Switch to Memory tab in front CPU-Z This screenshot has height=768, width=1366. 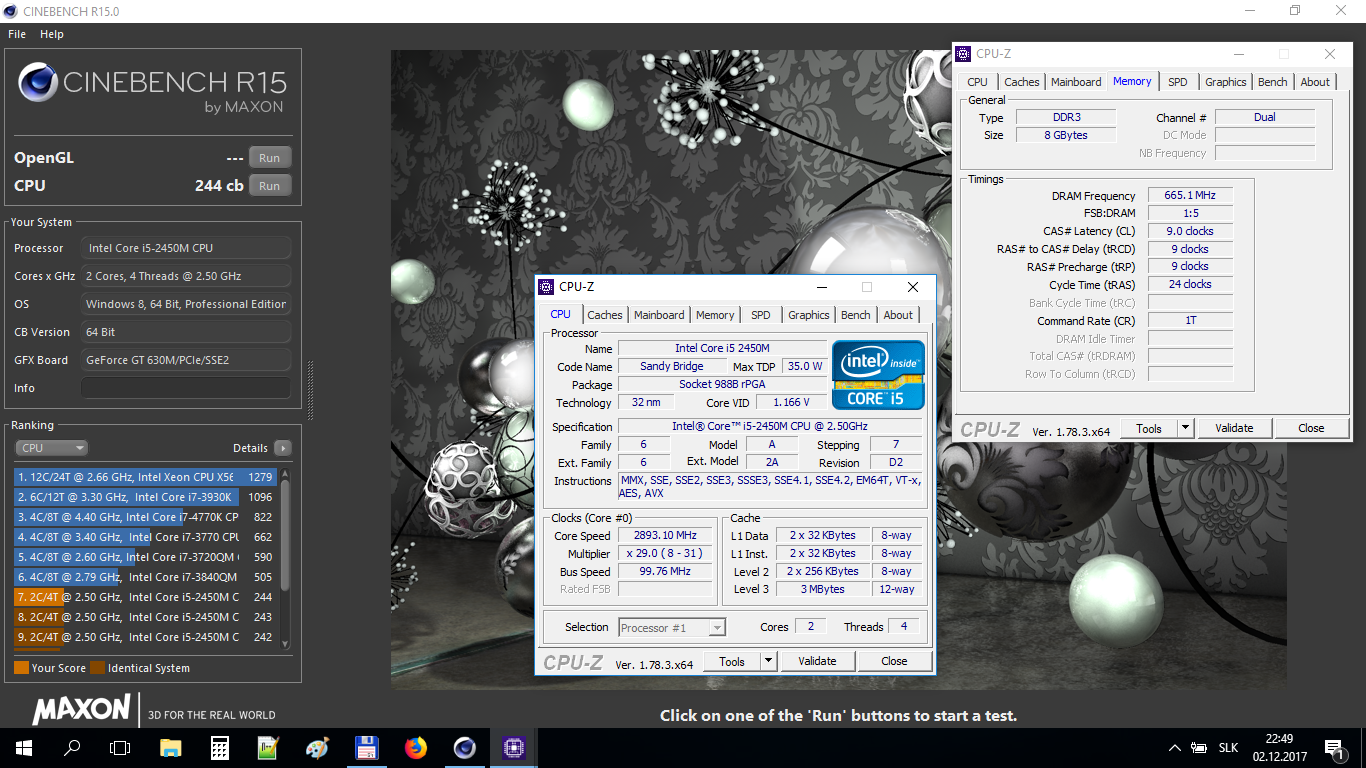click(x=715, y=315)
